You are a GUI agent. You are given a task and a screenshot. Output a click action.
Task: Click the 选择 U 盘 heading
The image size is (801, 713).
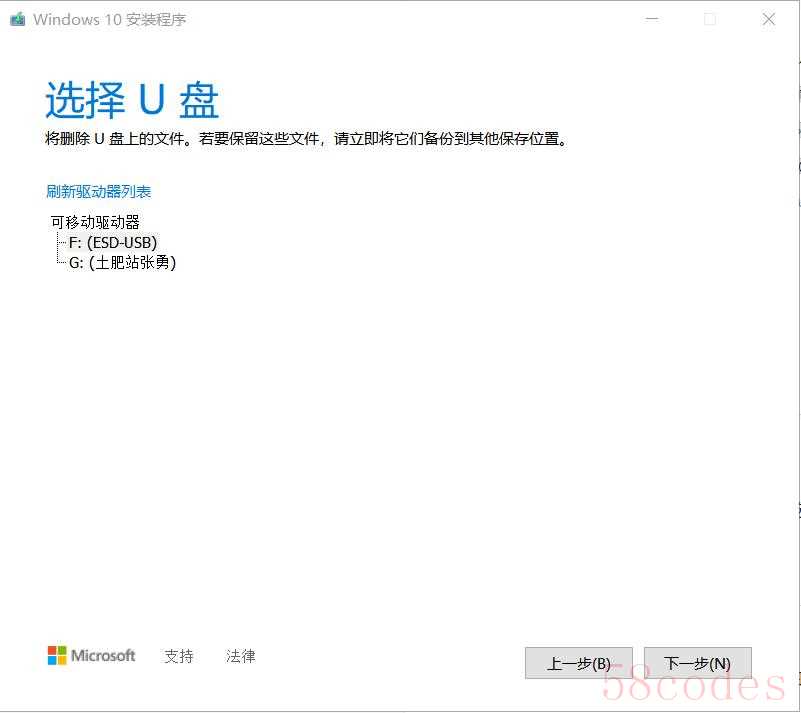click(132, 100)
